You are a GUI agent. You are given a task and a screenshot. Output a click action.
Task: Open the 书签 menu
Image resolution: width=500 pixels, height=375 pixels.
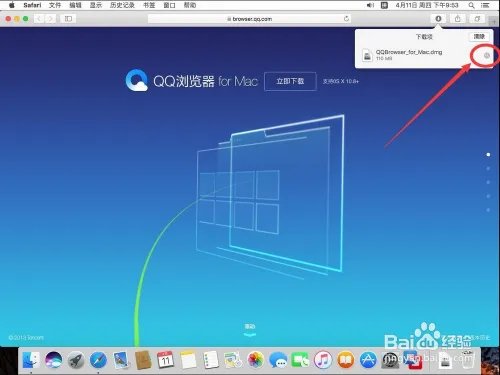click(x=149, y=5)
